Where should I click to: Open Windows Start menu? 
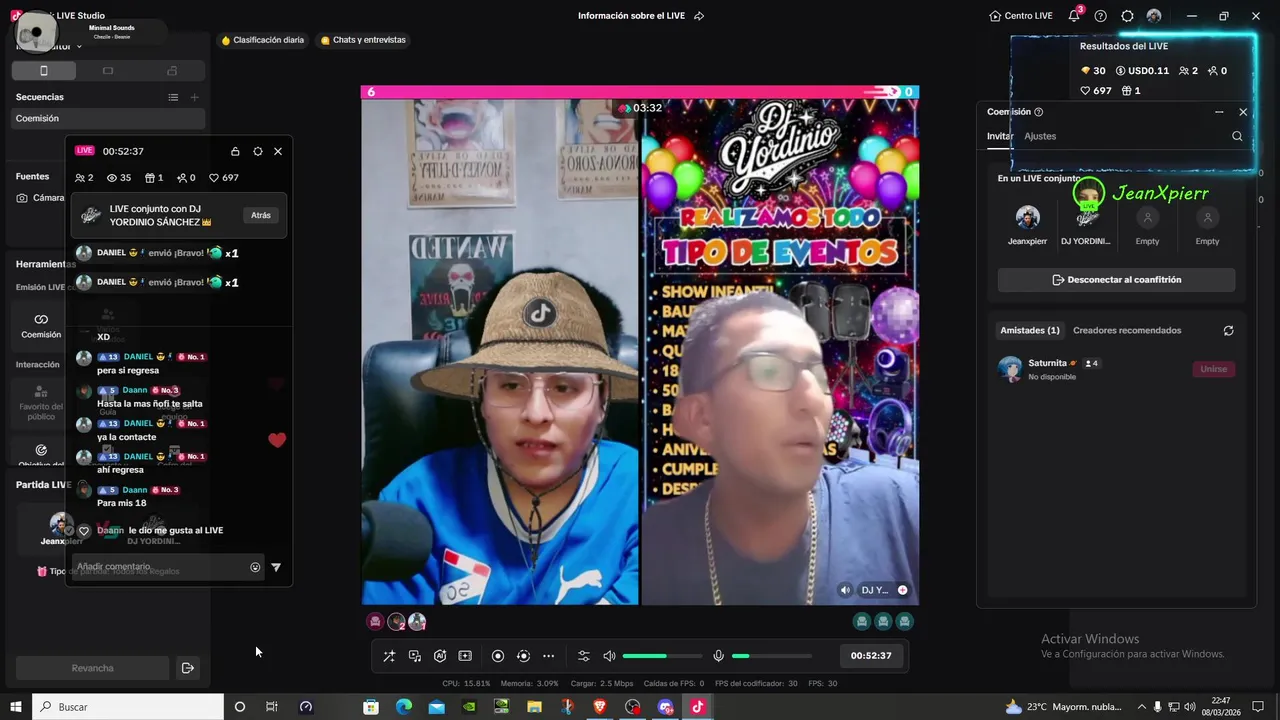[x=16, y=707]
